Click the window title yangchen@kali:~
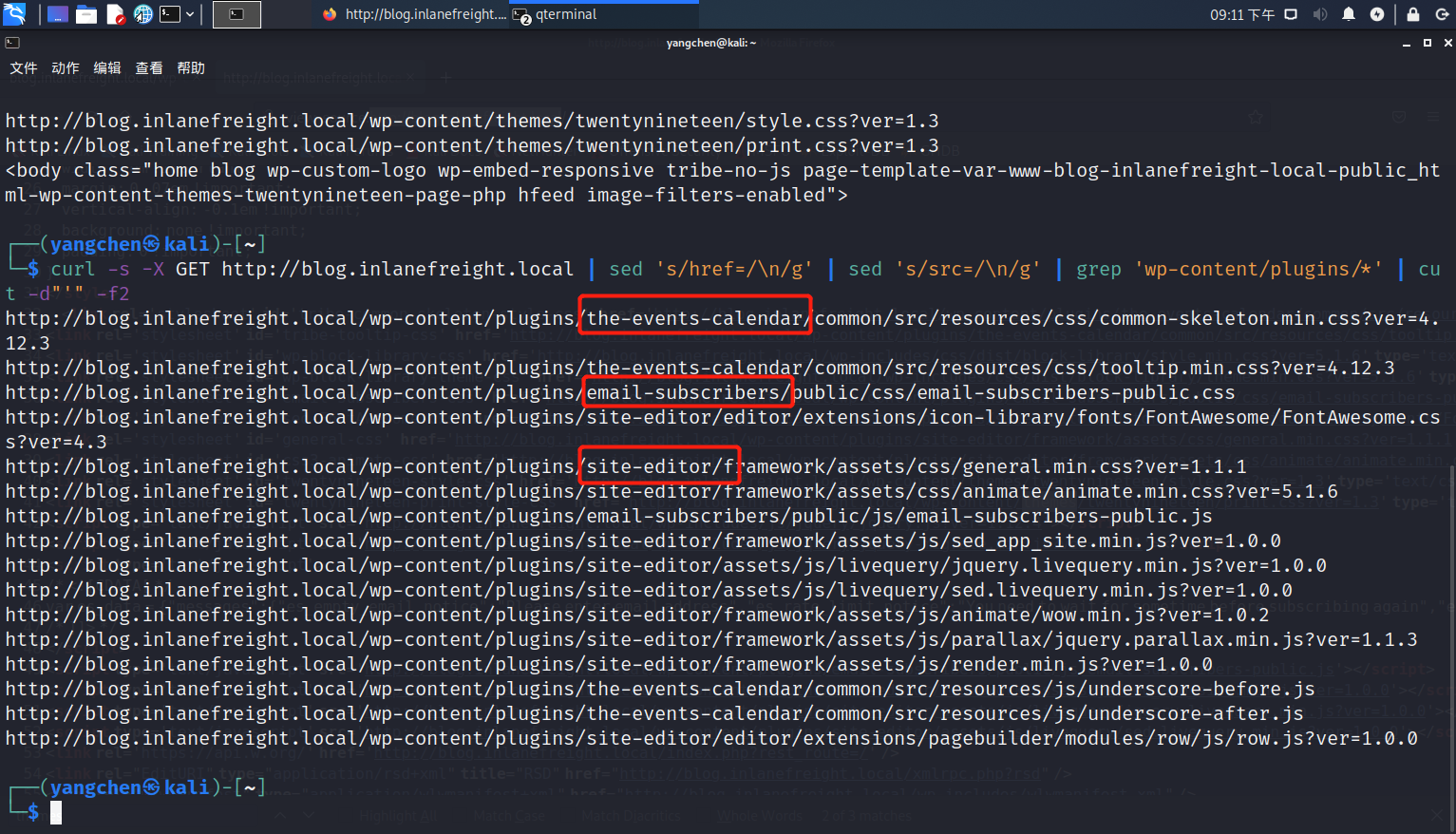The image size is (1456, 834). pyautogui.click(x=711, y=43)
